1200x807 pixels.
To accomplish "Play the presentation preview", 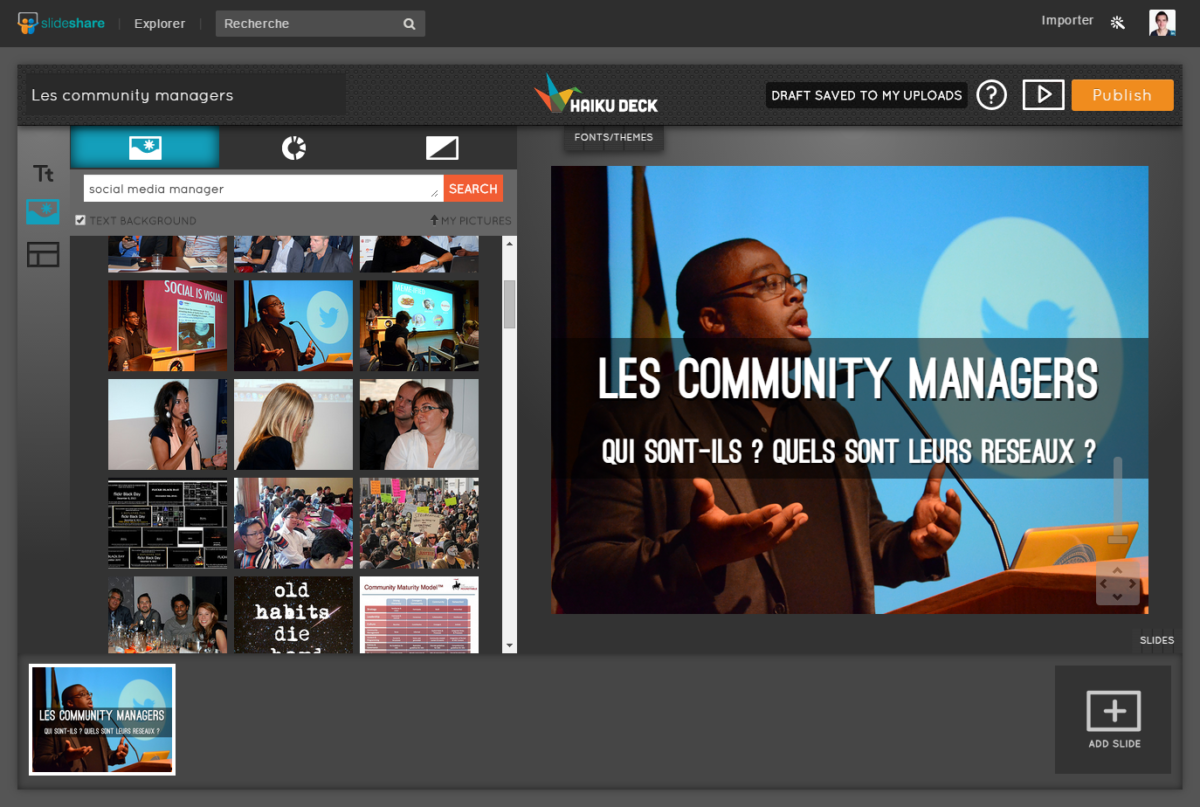I will coord(1043,95).
